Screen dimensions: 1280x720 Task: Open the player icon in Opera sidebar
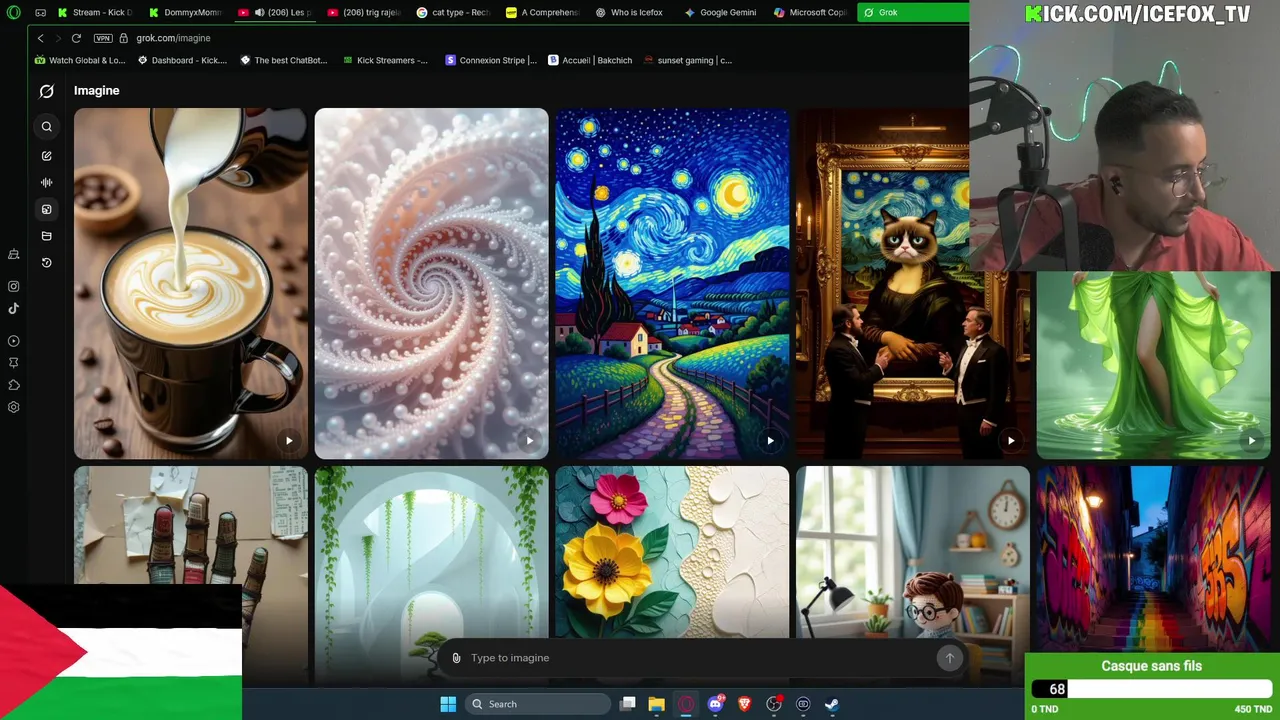click(13, 341)
